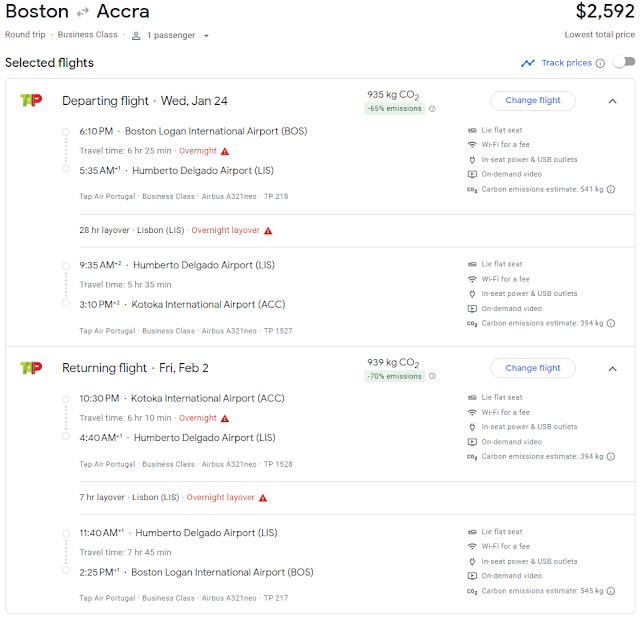Viewport: 640px width, 617px height.
Task: Click info icon beside 541 kg estimate
Action: [x=611, y=188]
